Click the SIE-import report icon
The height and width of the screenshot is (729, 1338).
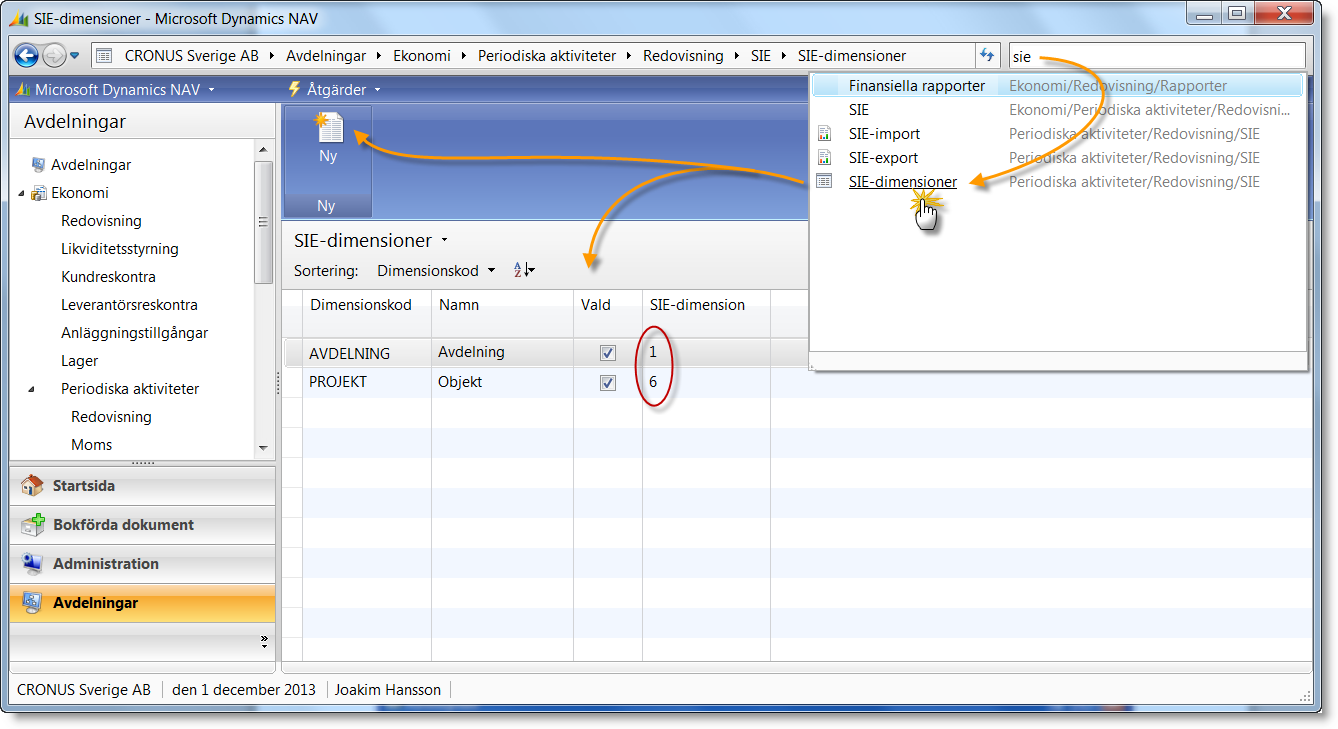(x=825, y=134)
